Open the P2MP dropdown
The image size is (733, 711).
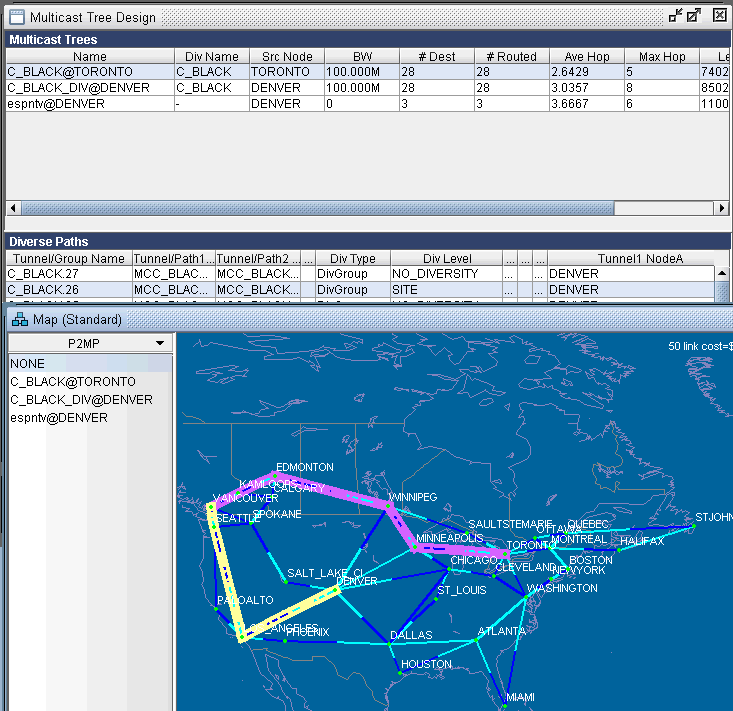click(90, 343)
